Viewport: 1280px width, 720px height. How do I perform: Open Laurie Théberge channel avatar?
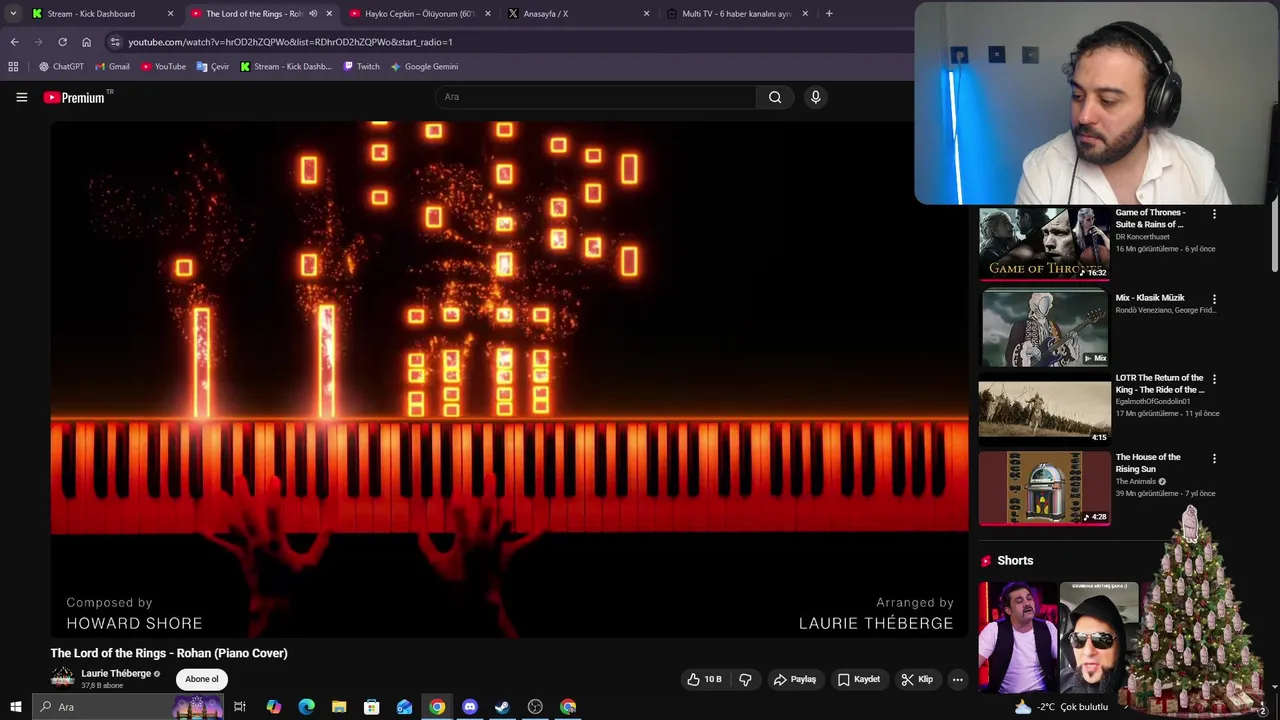[62, 678]
